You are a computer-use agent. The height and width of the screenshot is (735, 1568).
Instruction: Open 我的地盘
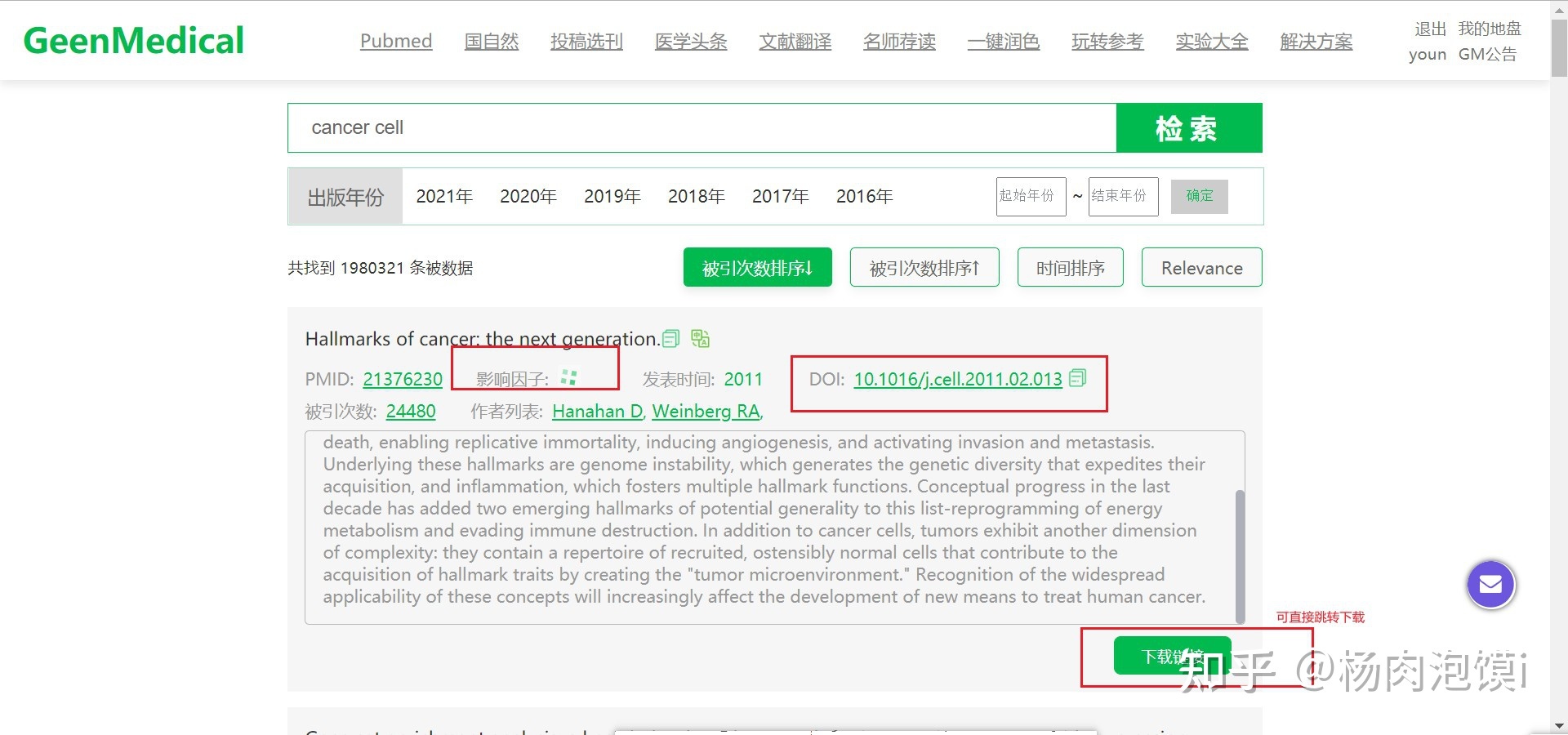[1490, 29]
